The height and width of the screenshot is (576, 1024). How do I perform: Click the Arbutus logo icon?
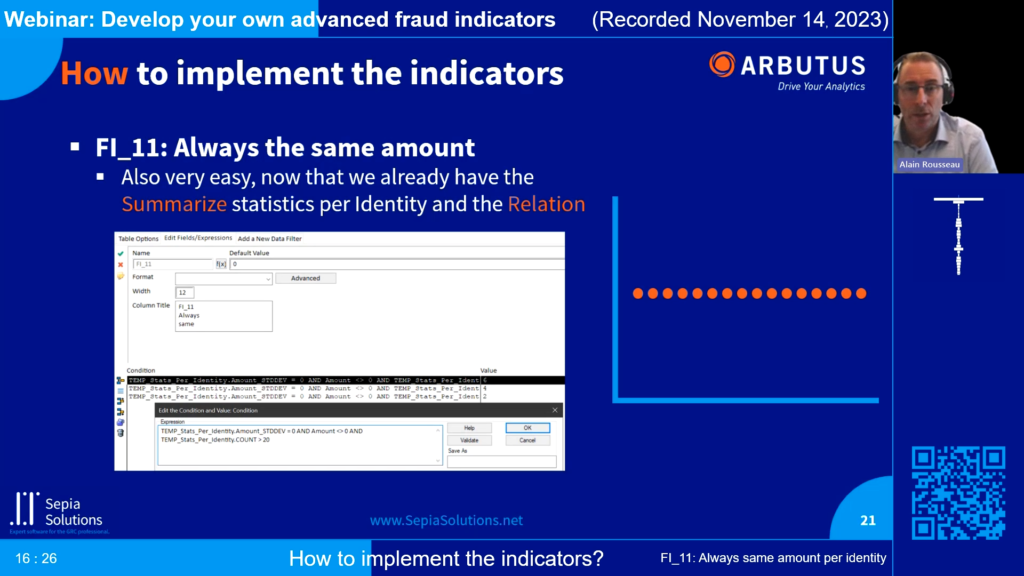pos(722,65)
